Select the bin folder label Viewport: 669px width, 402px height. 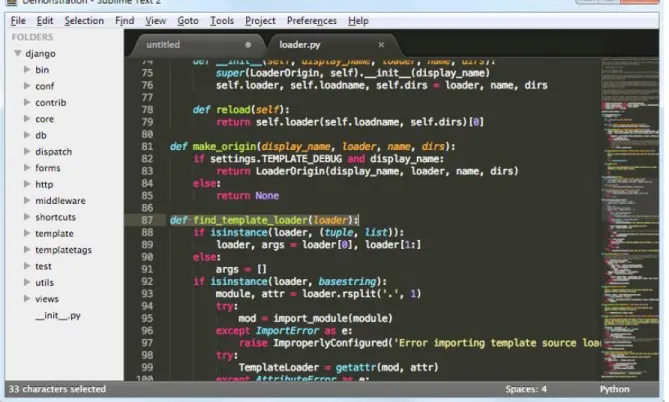pos(42,70)
